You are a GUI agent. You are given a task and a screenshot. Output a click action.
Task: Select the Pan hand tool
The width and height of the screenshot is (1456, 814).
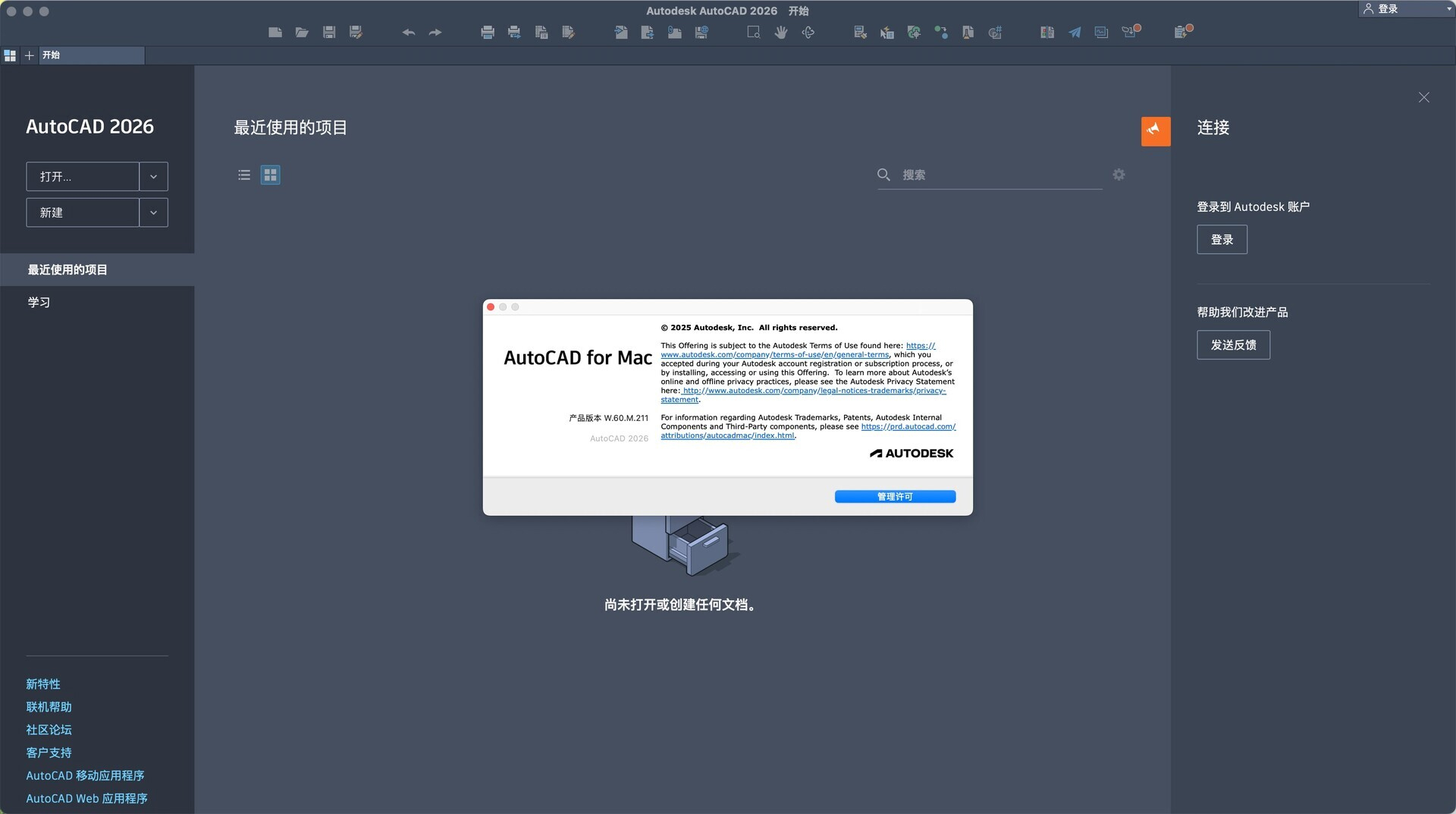(x=781, y=32)
